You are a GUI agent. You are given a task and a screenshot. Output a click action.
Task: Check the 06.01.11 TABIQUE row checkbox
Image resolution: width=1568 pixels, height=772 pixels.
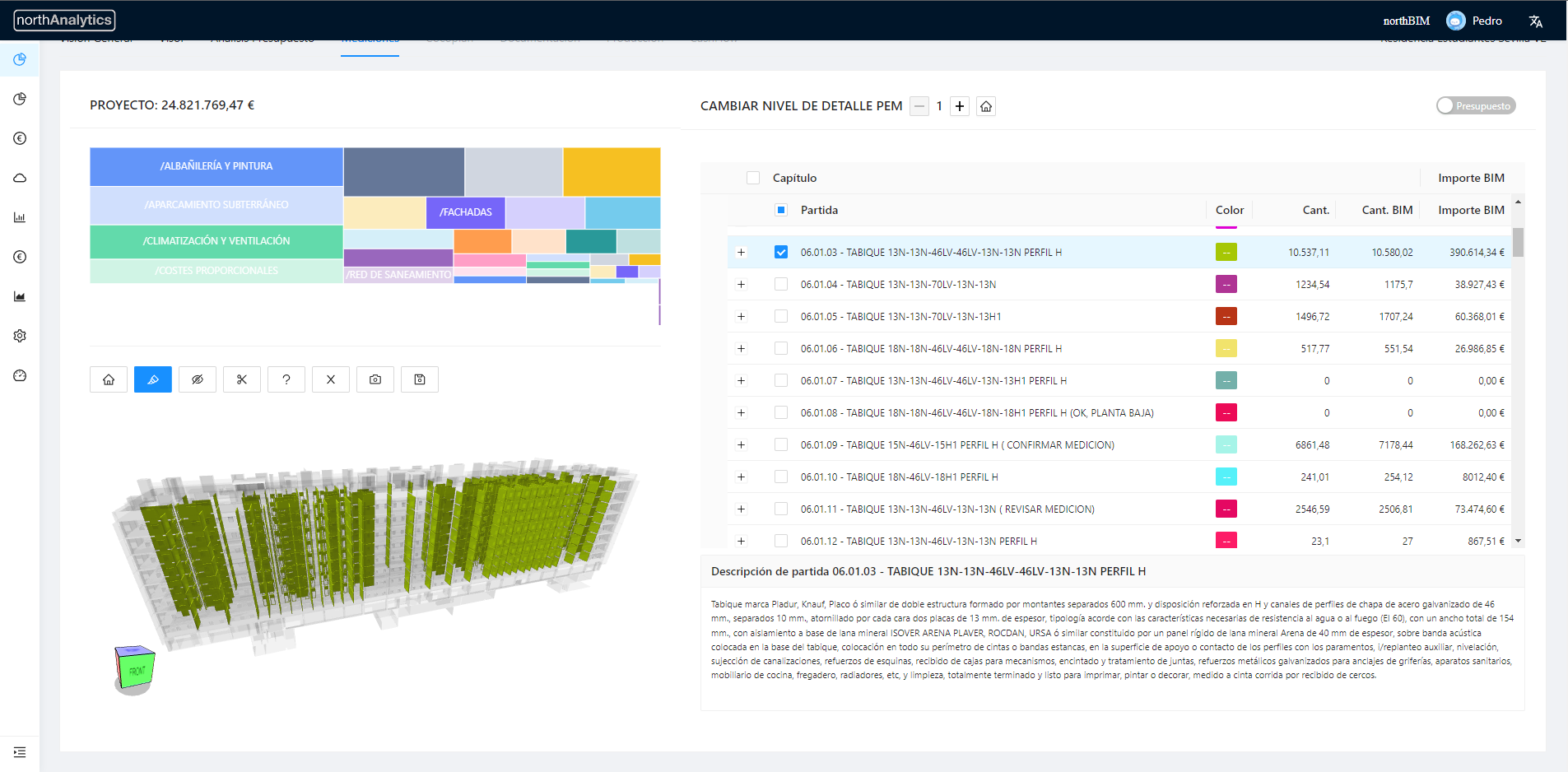[781, 509]
